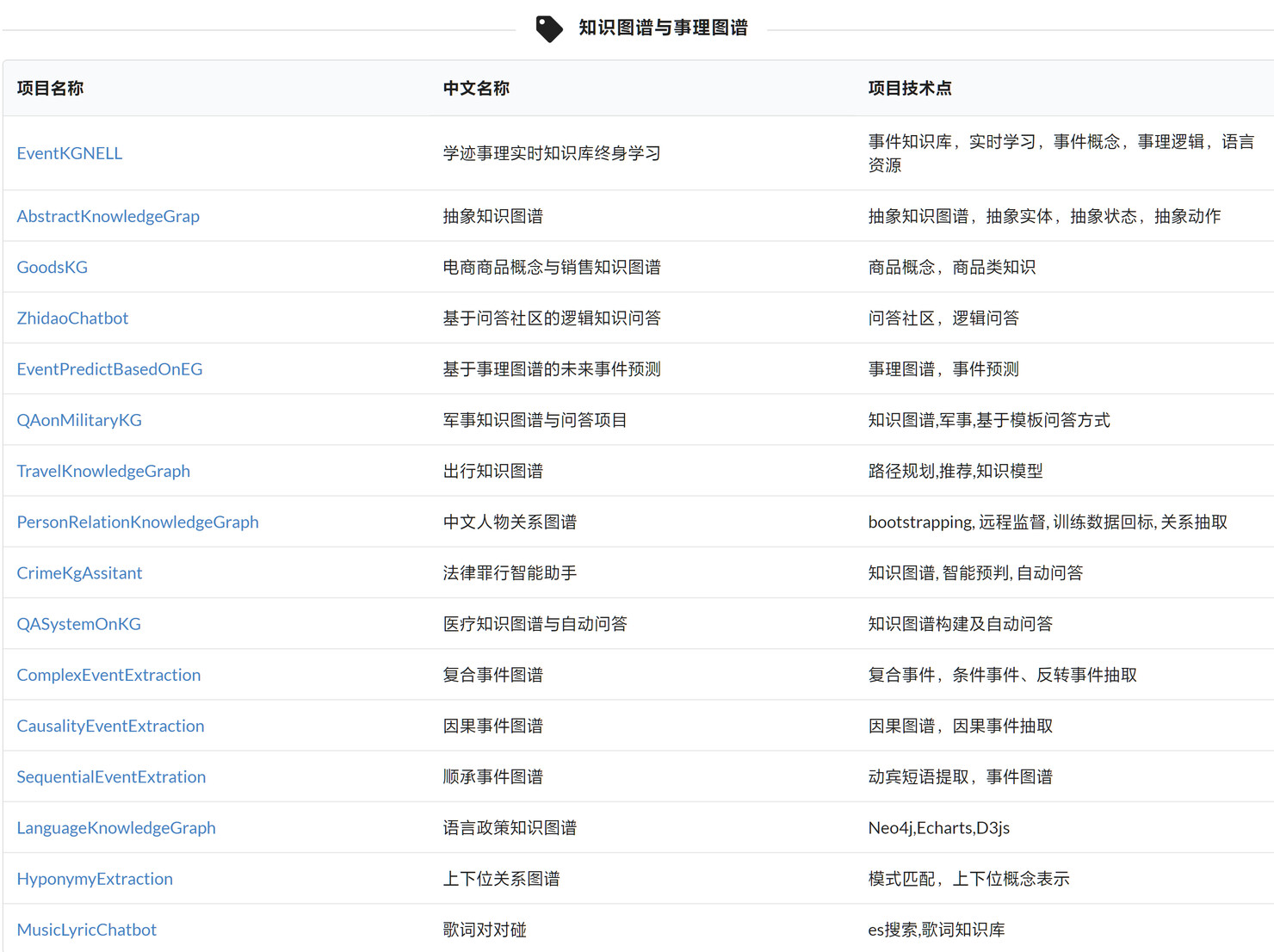Viewport: 1274px width, 952px height.
Task: Select the TravelKnowledgeGraph link
Action: 103,471
